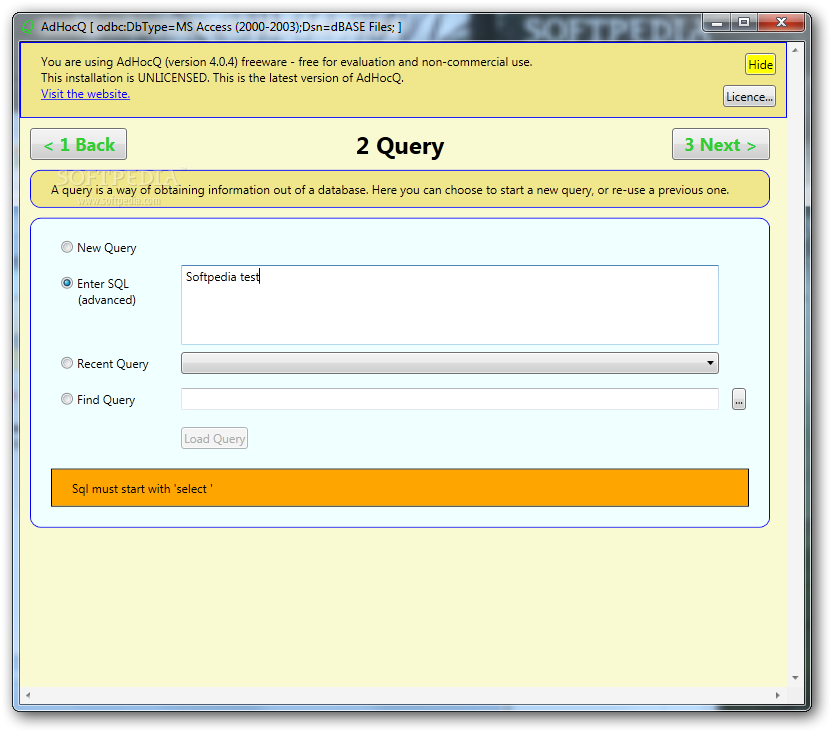Viewport: 832px width, 732px height.
Task: Open the Licence... dialog
Action: (x=749, y=97)
